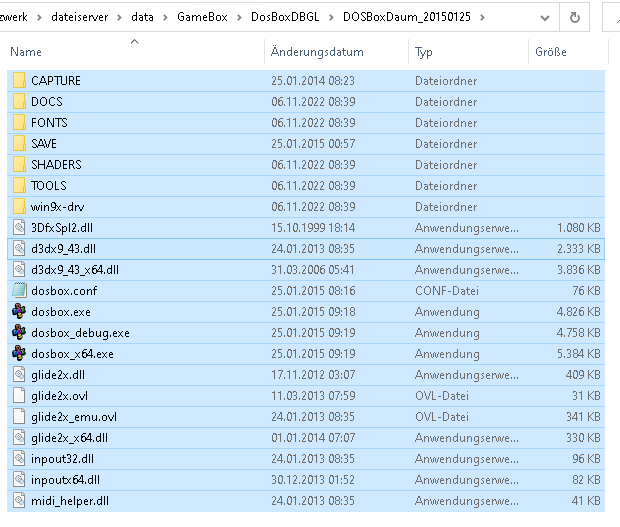Select the TOOLS folder row

pyautogui.click(x=49, y=185)
